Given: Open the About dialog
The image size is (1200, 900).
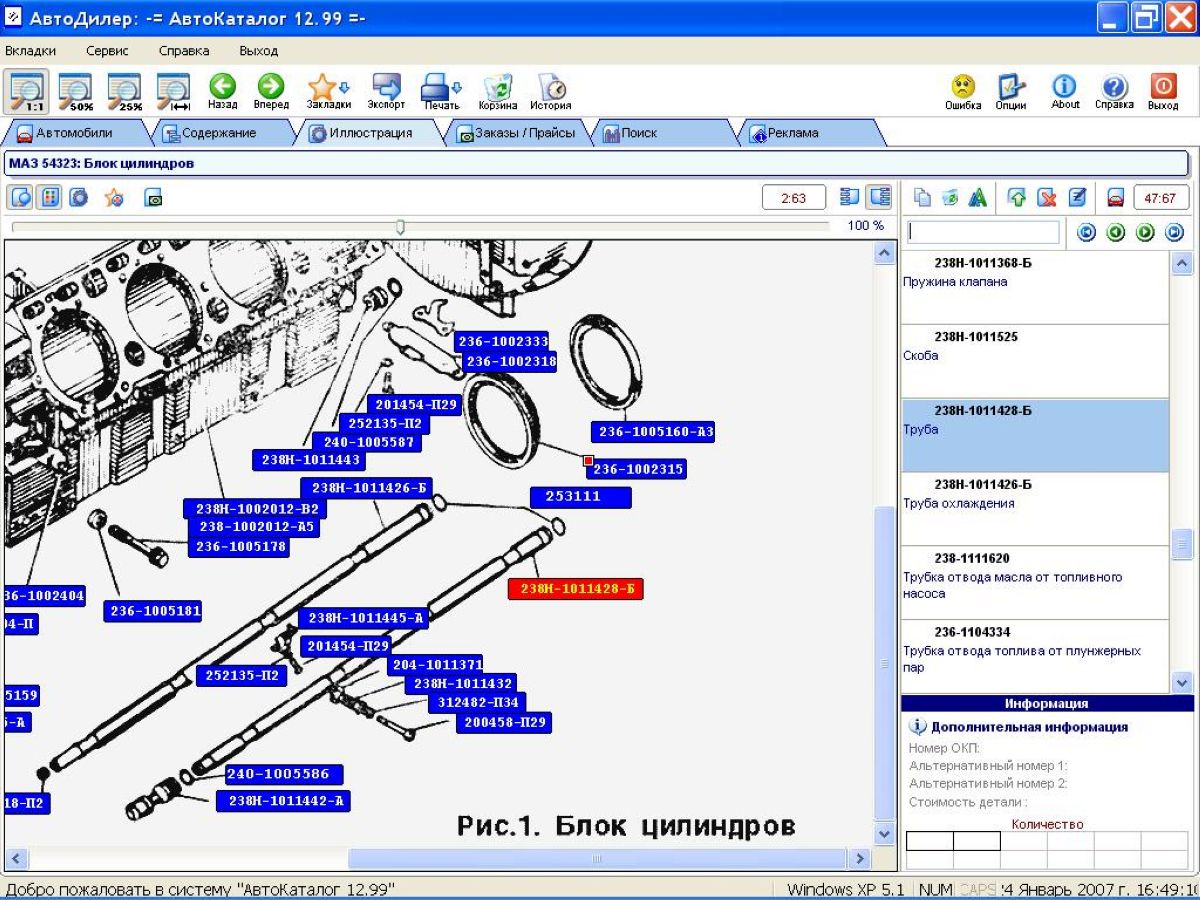Looking at the screenshot, I should tap(1065, 91).
